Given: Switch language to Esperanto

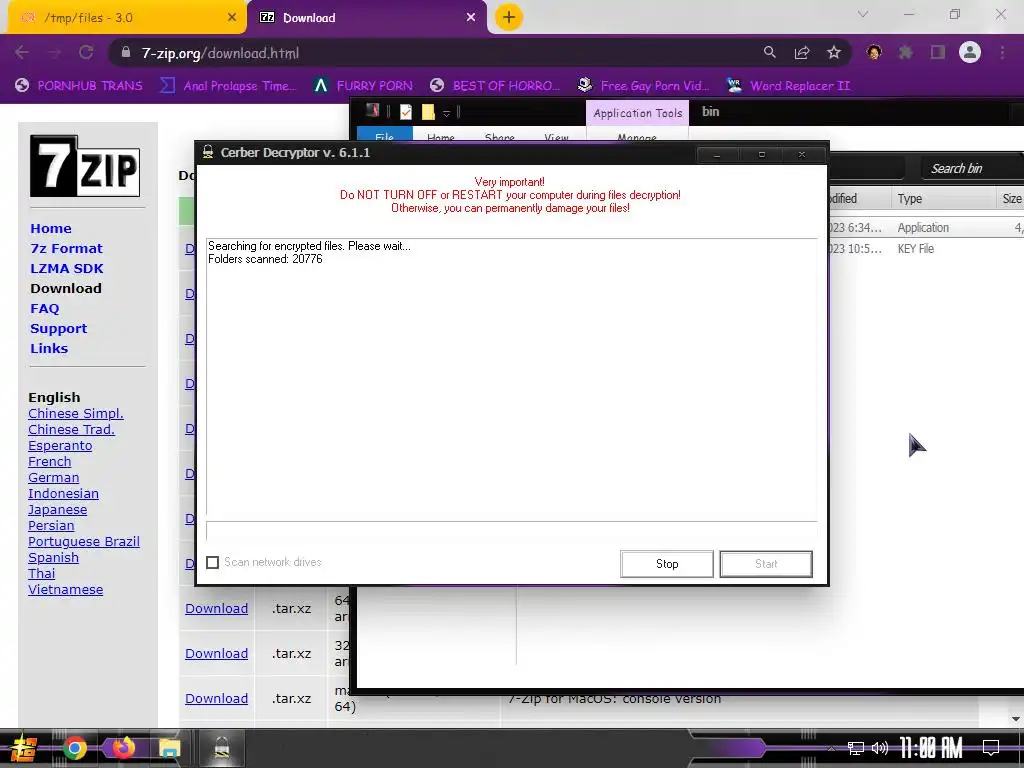Looking at the screenshot, I should [x=60, y=445].
